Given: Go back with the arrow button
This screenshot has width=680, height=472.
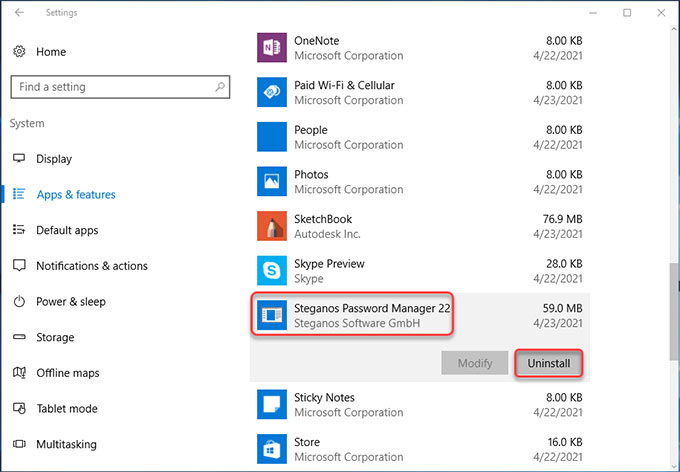Looking at the screenshot, I should [x=19, y=13].
